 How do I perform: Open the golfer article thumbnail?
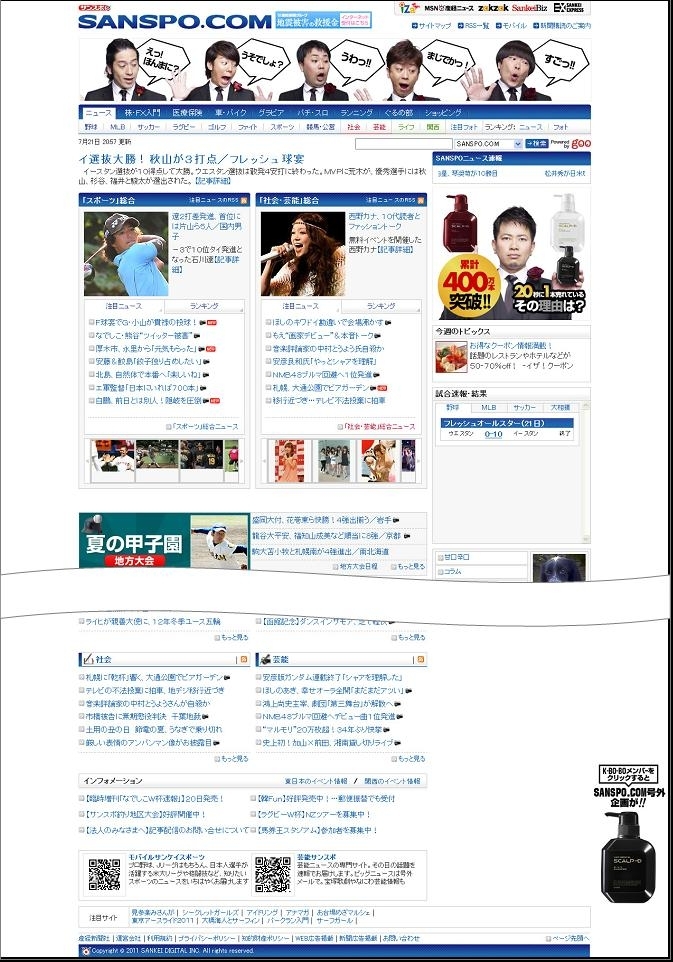tap(126, 254)
